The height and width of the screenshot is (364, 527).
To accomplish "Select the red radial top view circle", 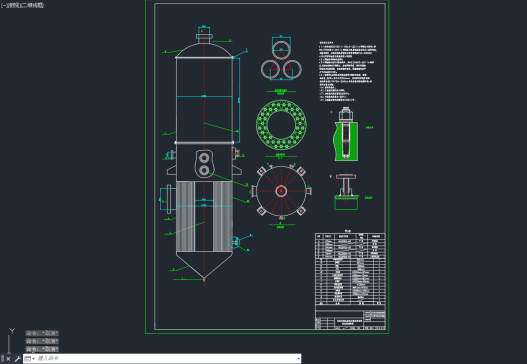I will tap(281, 191).
